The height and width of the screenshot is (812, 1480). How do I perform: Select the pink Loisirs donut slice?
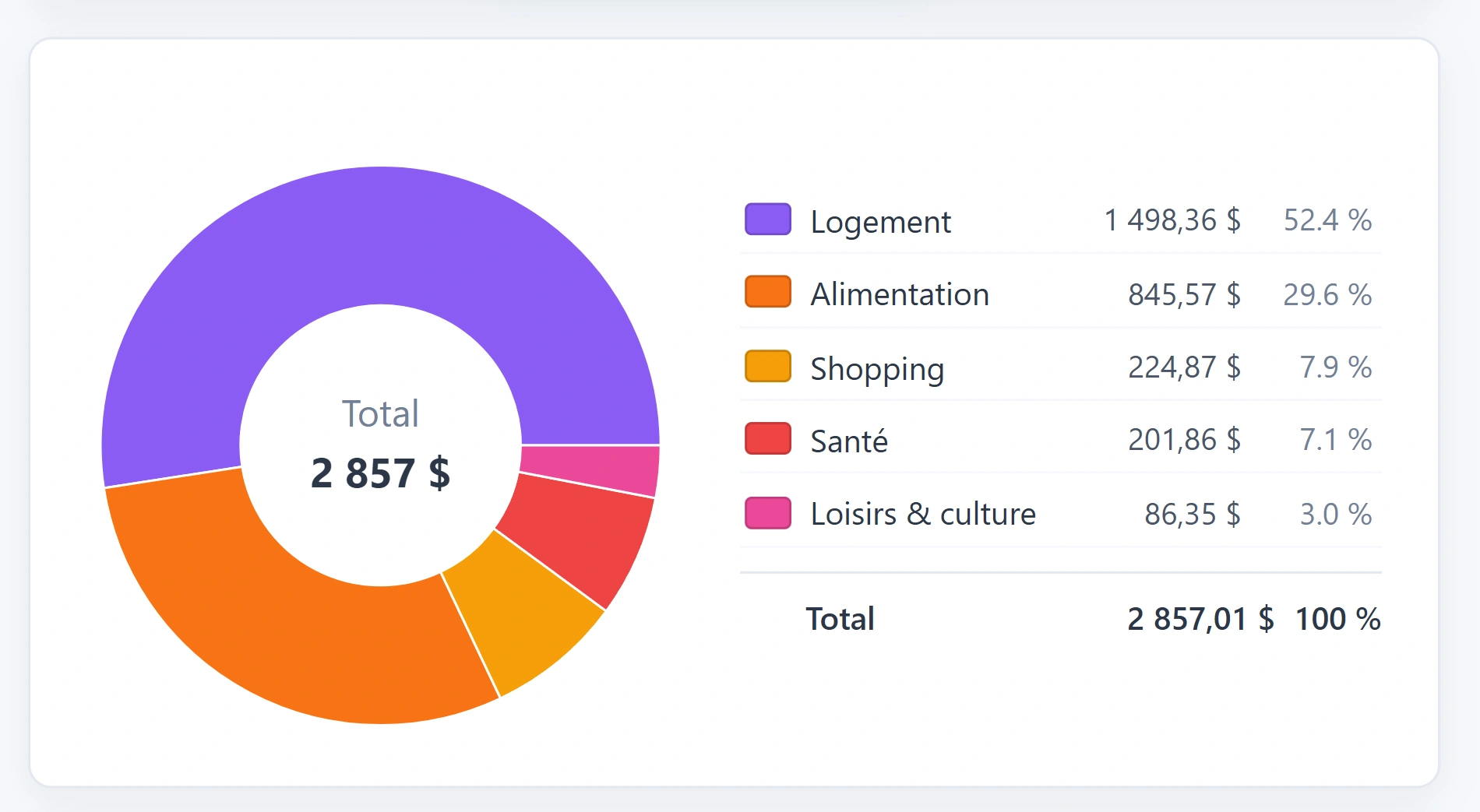(590, 469)
